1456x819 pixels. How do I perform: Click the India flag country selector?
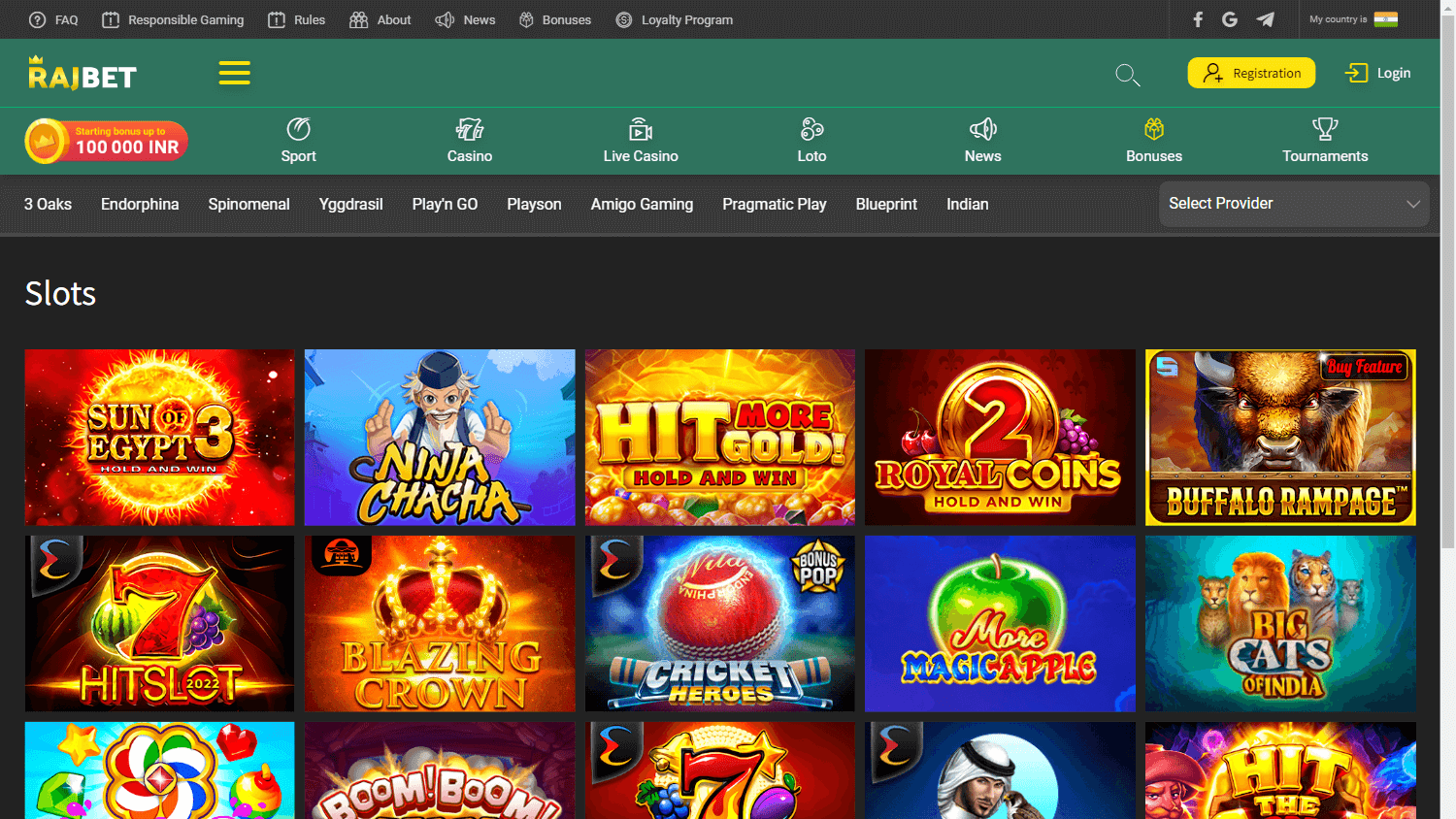coord(1386,19)
